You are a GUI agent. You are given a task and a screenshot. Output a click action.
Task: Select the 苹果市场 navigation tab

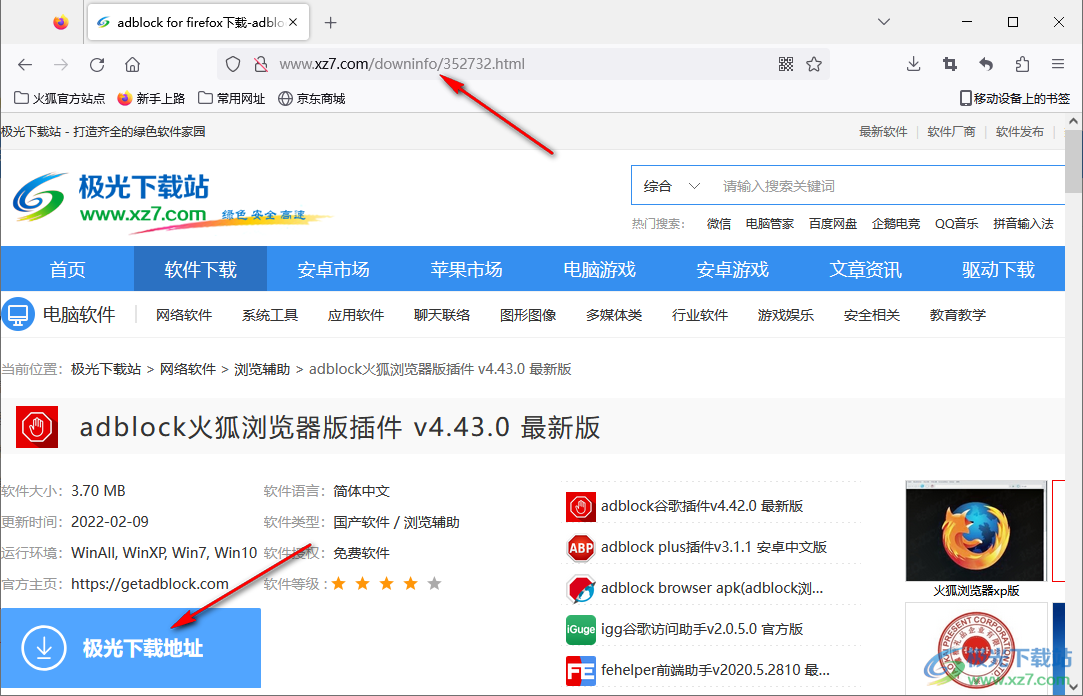coord(466,269)
